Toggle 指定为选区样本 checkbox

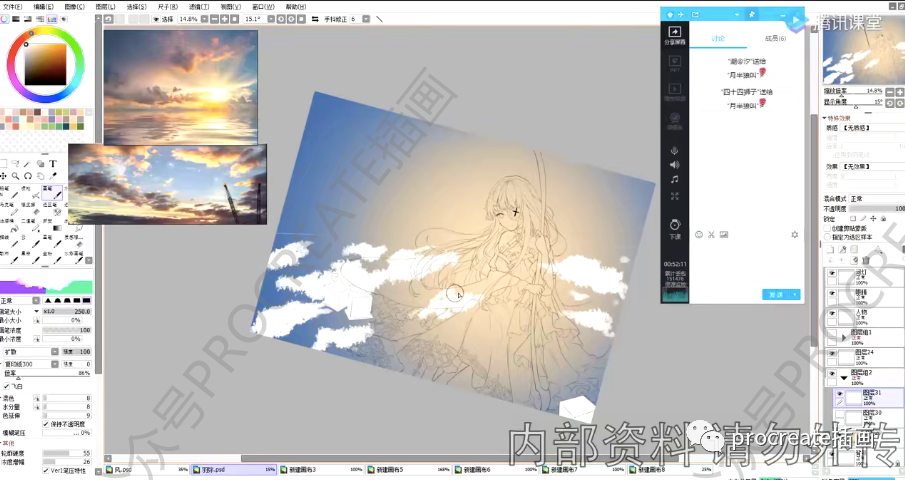[x=828, y=237]
